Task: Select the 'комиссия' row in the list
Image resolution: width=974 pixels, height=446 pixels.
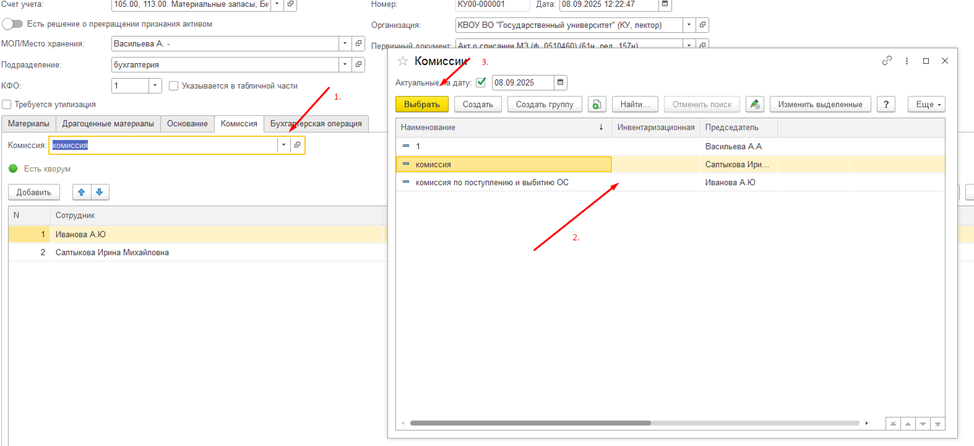Action: point(671,165)
